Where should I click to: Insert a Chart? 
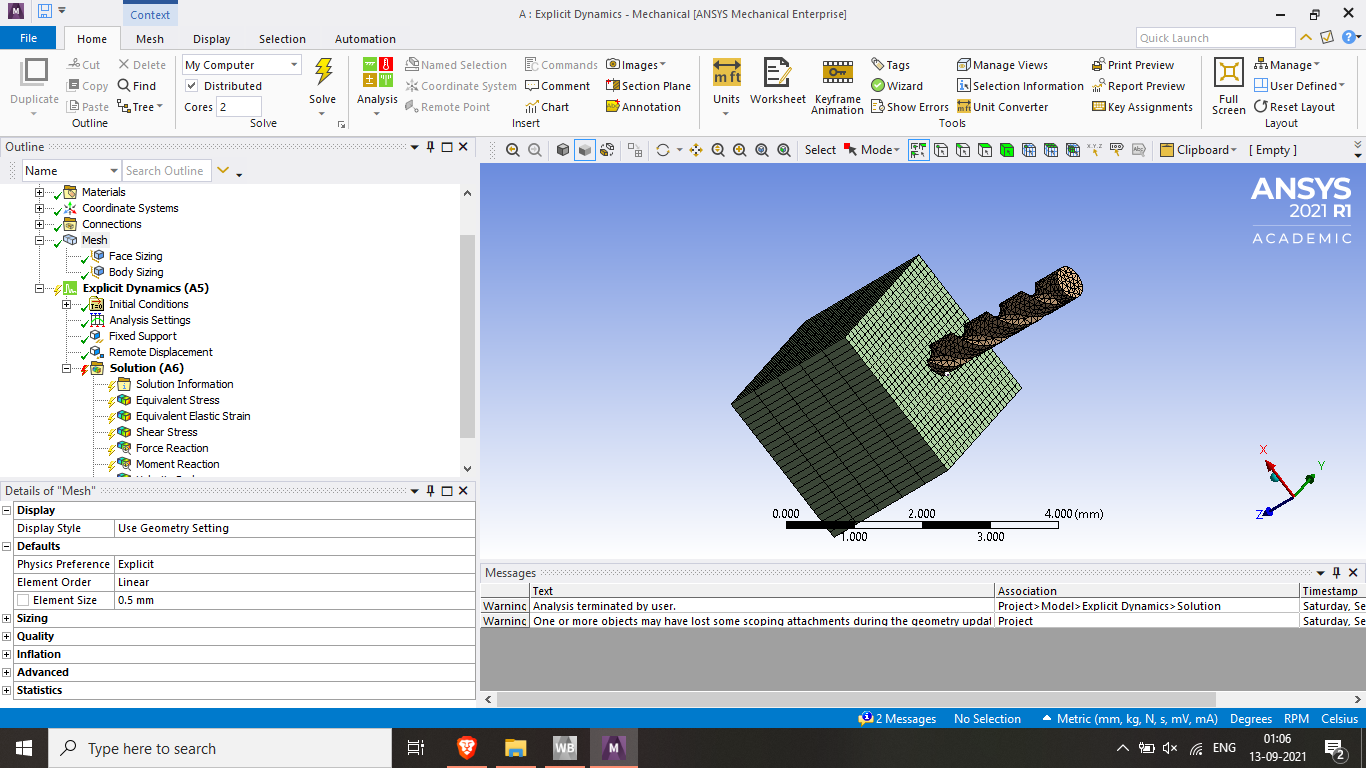(x=547, y=107)
